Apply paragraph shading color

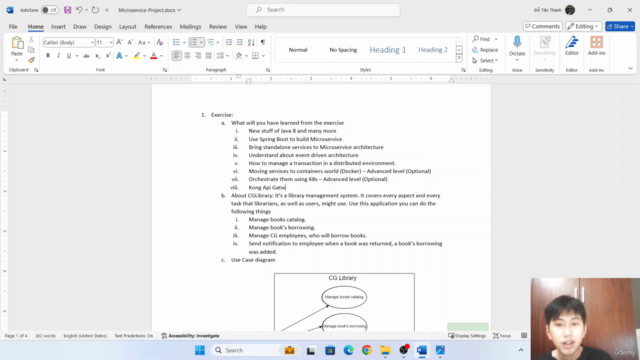click(238, 56)
